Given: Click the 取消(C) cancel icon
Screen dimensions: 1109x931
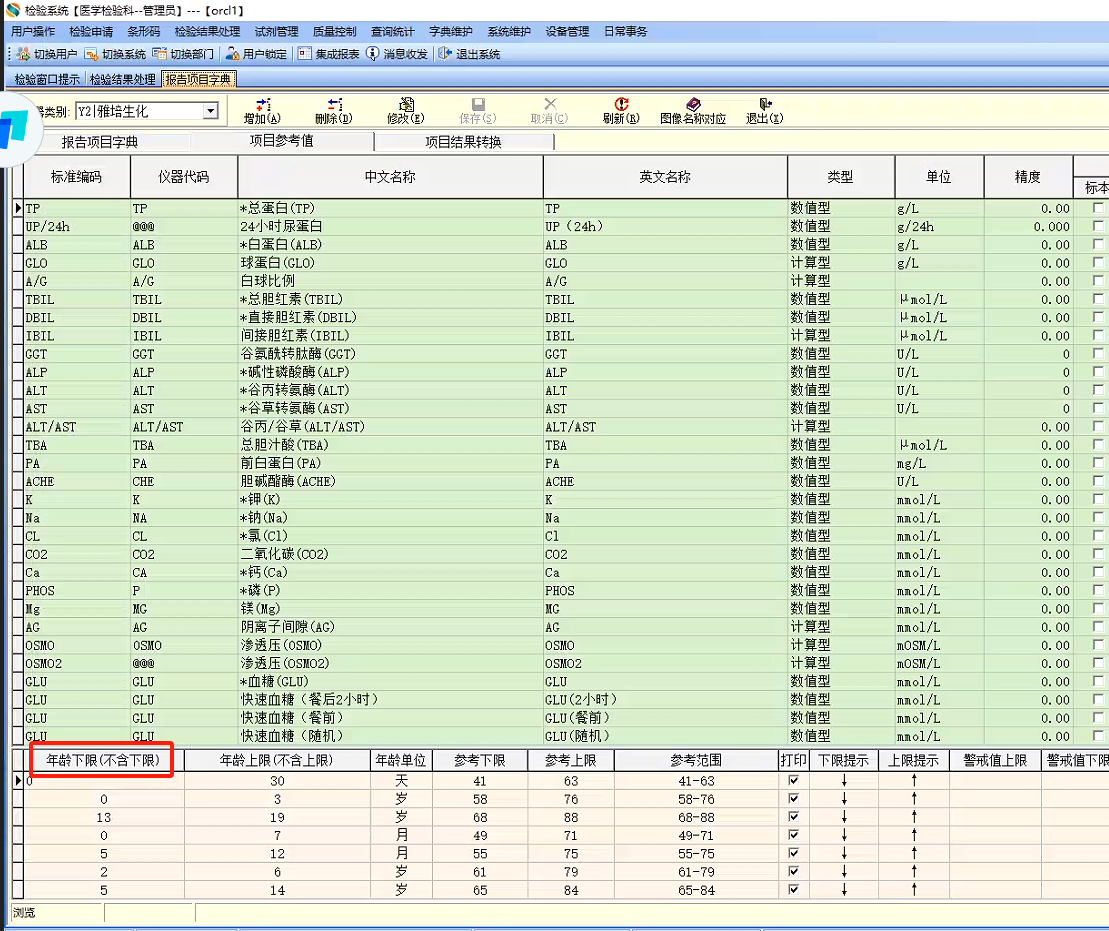Looking at the screenshot, I should 550,104.
